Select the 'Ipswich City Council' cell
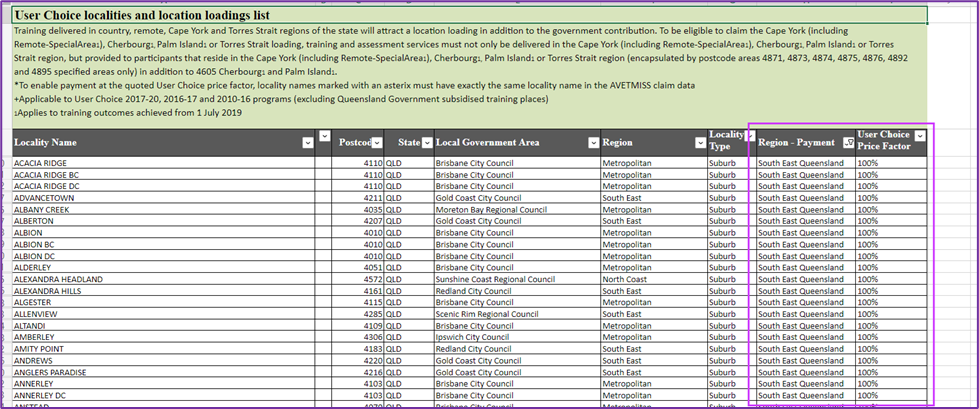 (517, 337)
